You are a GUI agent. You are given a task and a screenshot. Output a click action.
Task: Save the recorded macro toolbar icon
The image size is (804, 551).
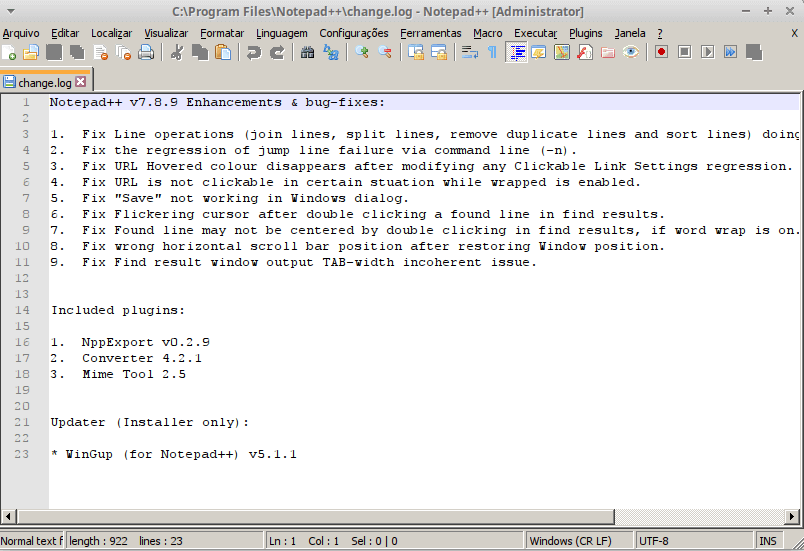coord(754,52)
